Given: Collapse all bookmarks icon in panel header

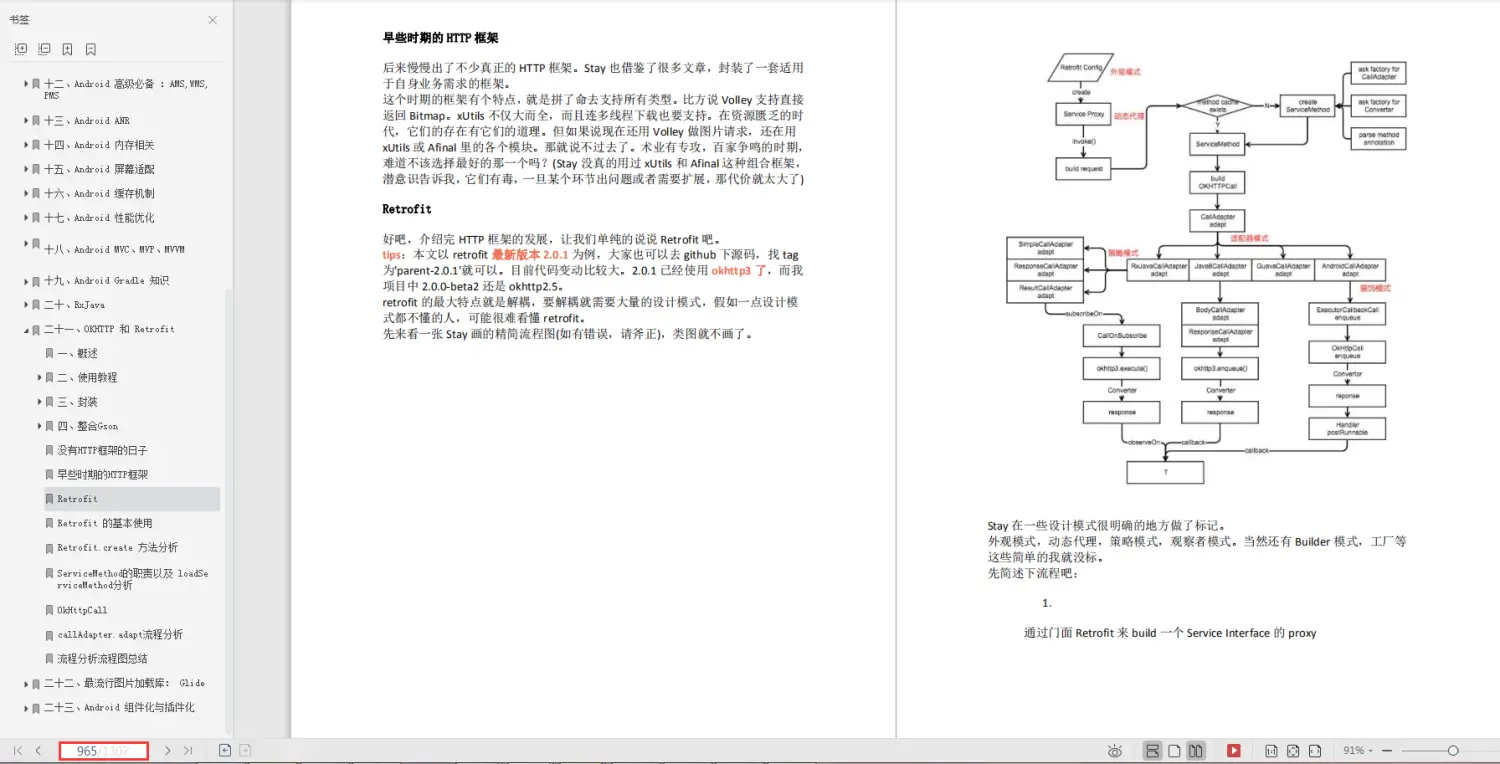Looking at the screenshot, I should pos(44,49).
